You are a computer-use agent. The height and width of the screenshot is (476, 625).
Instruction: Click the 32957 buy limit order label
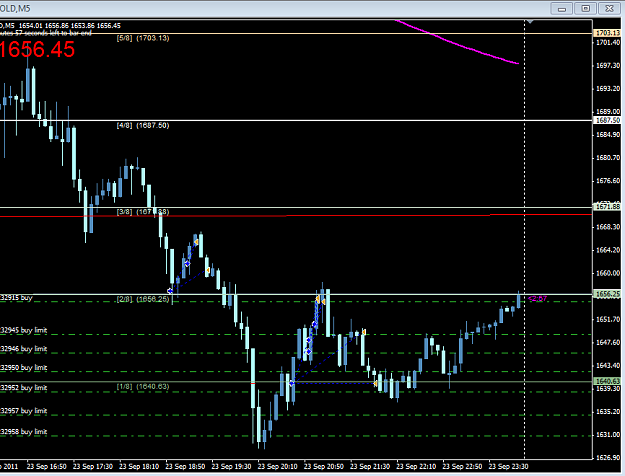[x=24, y=411]
